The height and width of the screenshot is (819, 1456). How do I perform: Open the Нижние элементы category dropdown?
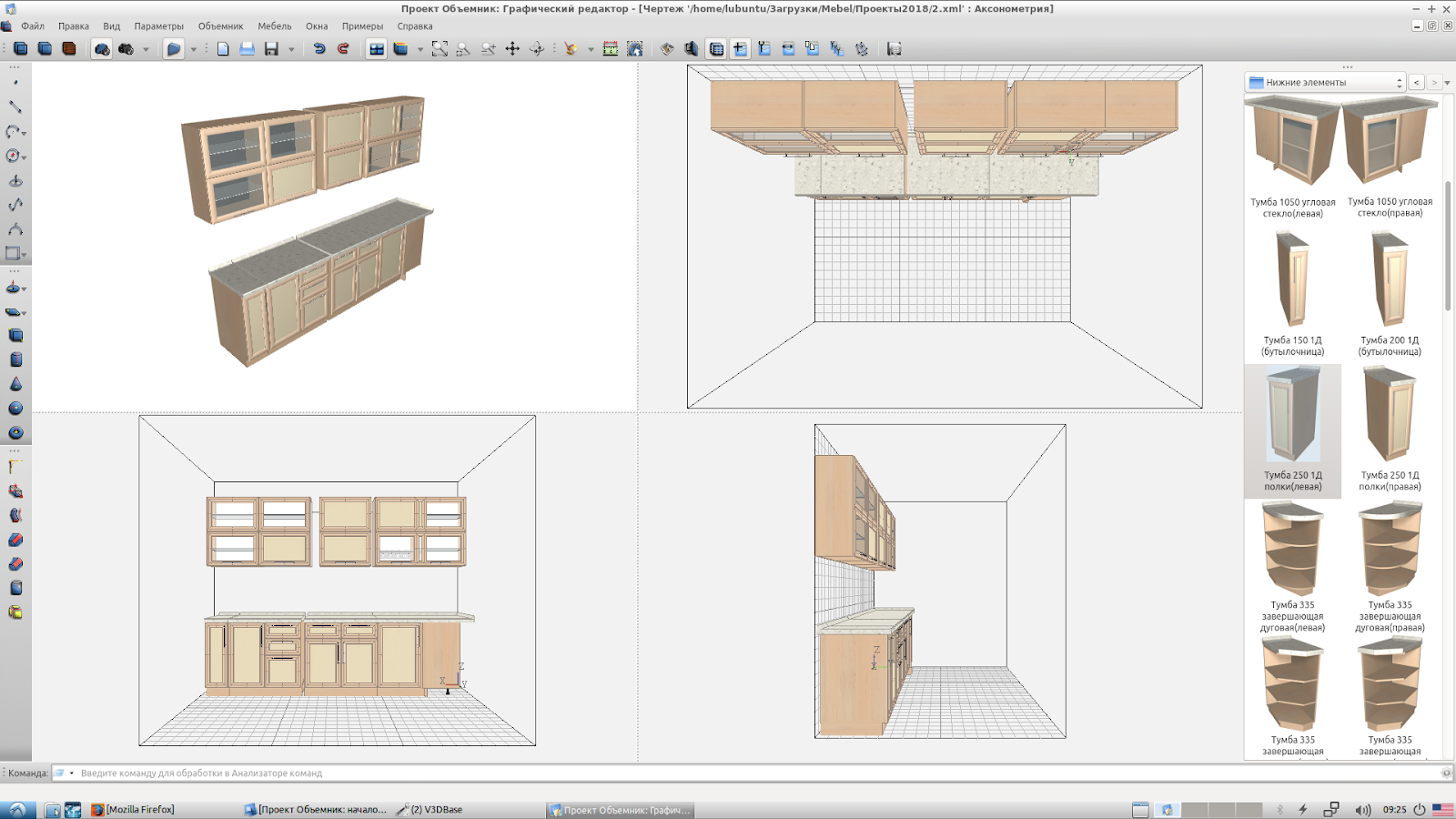point(1325,83)
